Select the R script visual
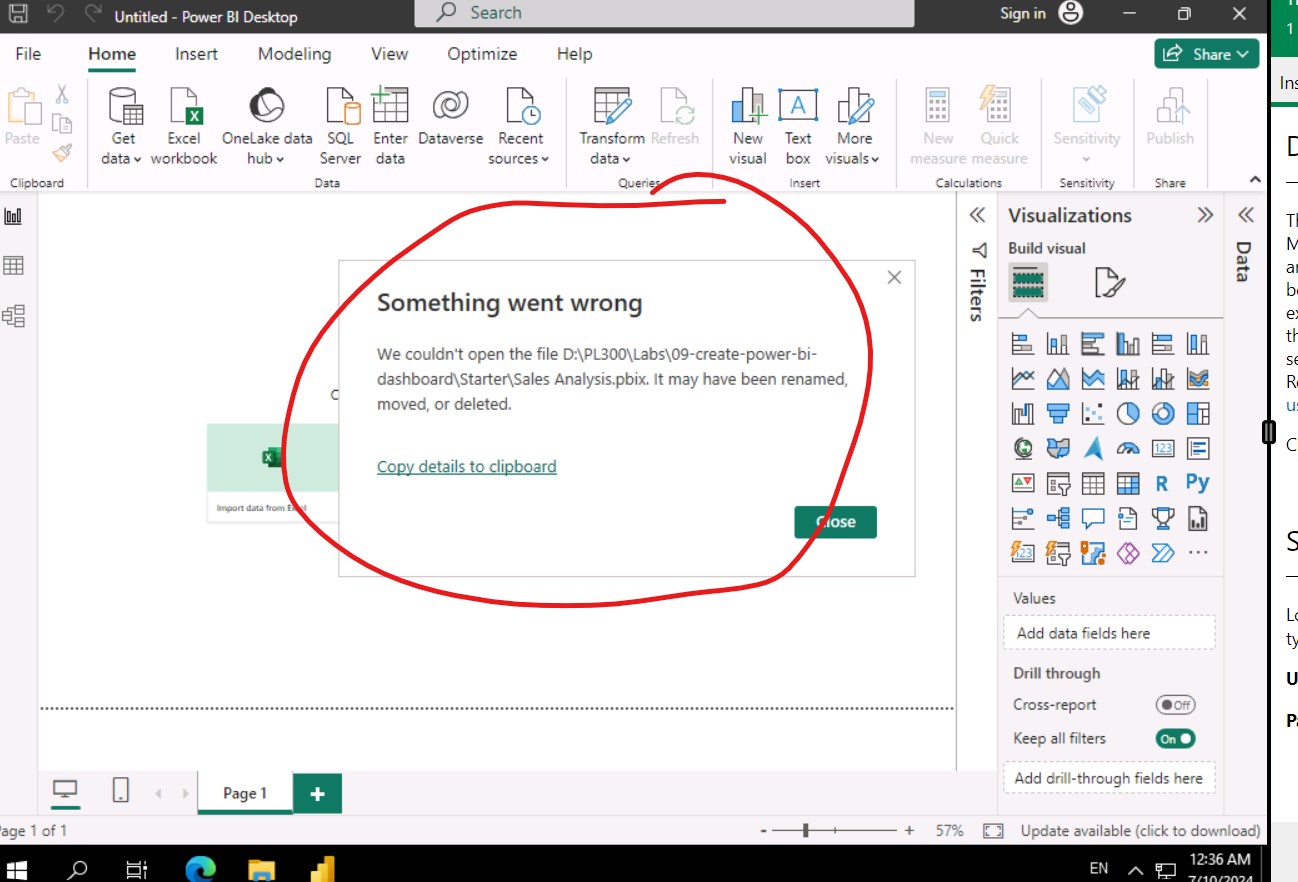1298x882 pixels. pos(1162,483)
